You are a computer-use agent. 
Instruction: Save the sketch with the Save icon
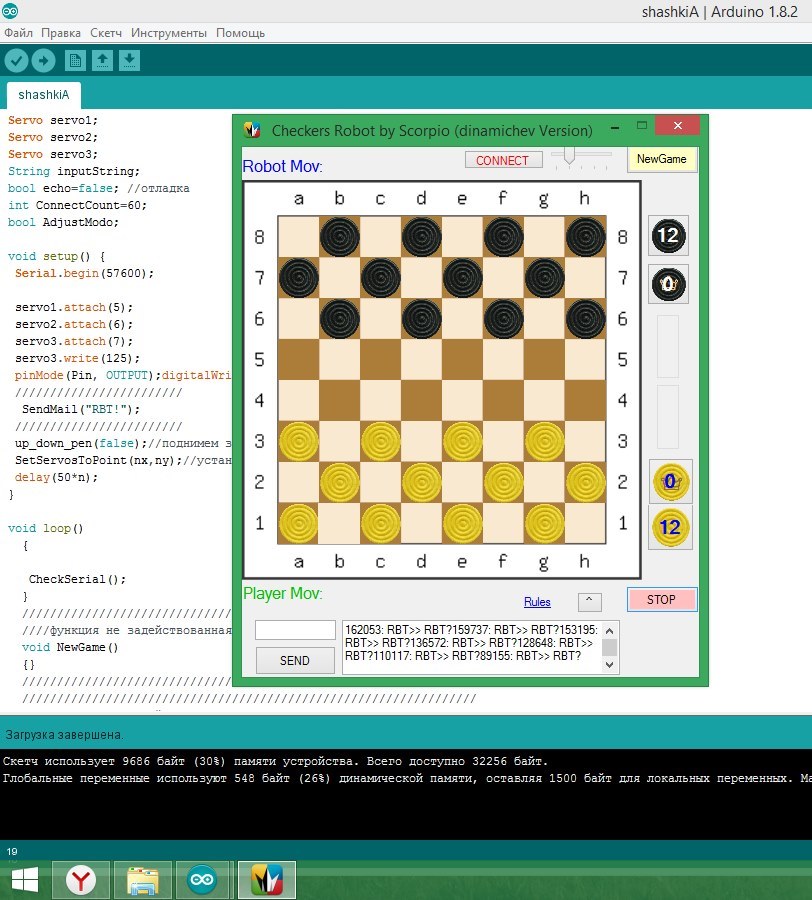[x=129, y=61]
